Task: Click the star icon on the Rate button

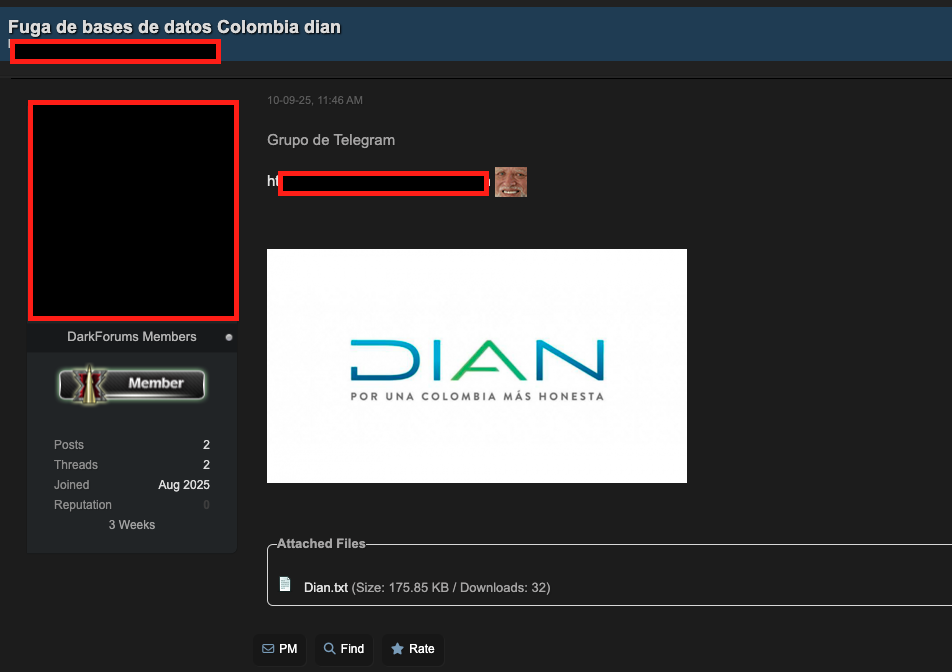Action: click(397, 649)
